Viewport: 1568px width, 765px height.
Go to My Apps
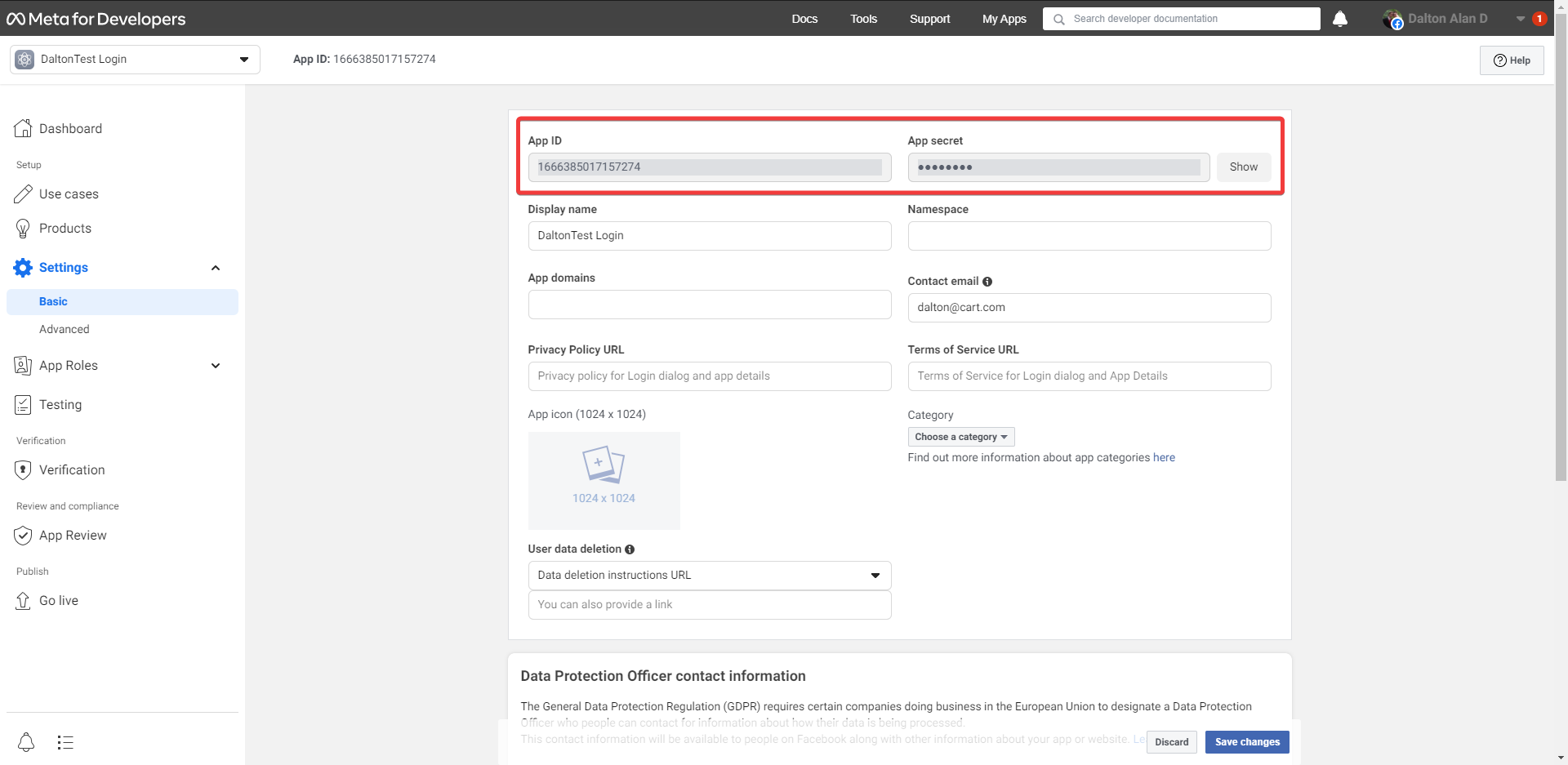pos(1004,19)
